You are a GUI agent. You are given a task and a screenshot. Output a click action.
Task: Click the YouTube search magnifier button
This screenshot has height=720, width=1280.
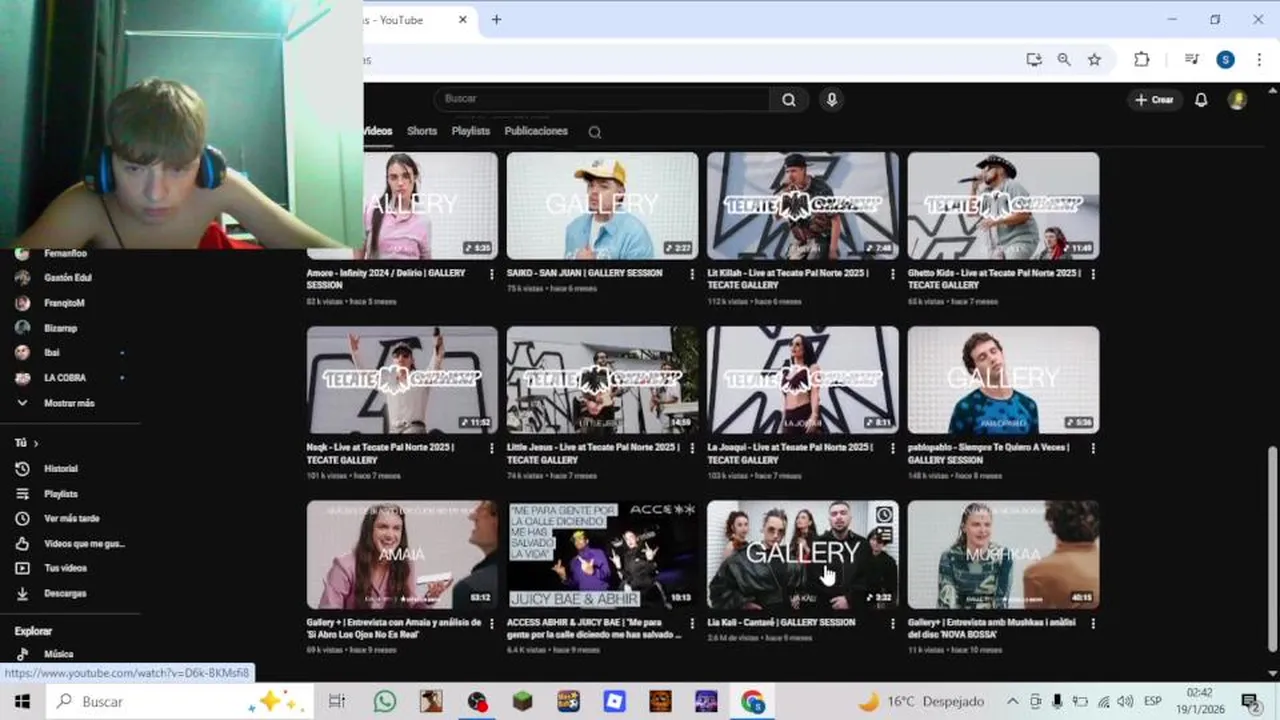point(789,99)
